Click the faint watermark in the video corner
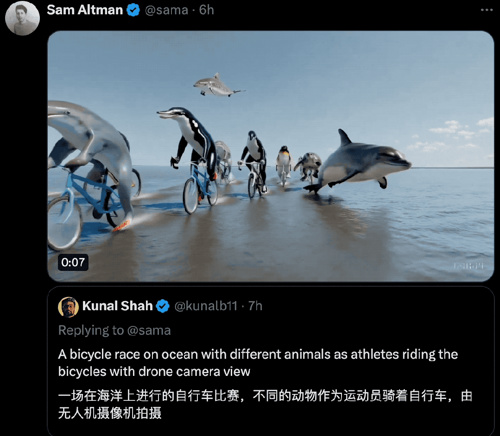500x436 pixels. click(468, 266)
